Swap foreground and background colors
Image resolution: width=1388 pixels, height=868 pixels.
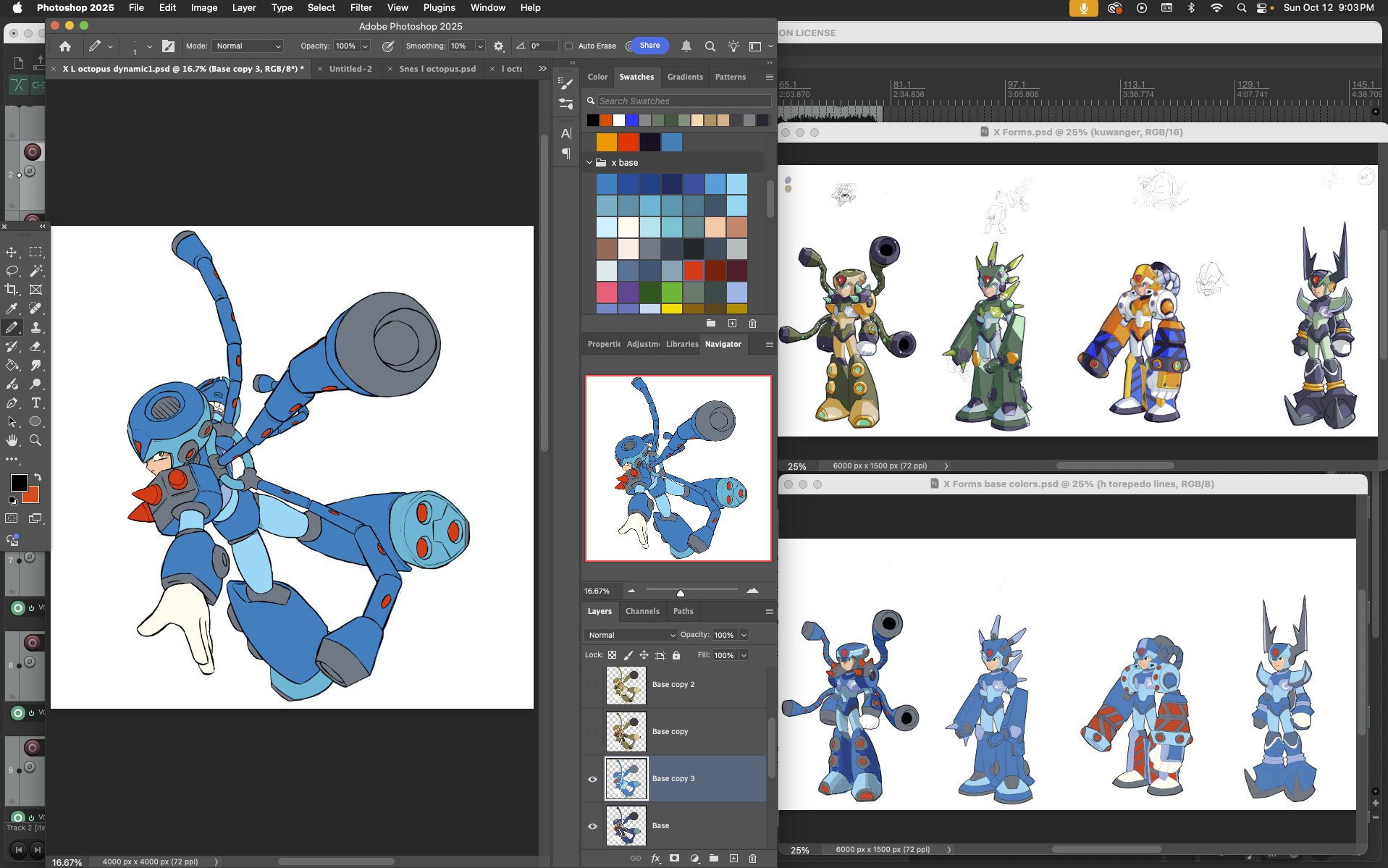pos(38,477)
